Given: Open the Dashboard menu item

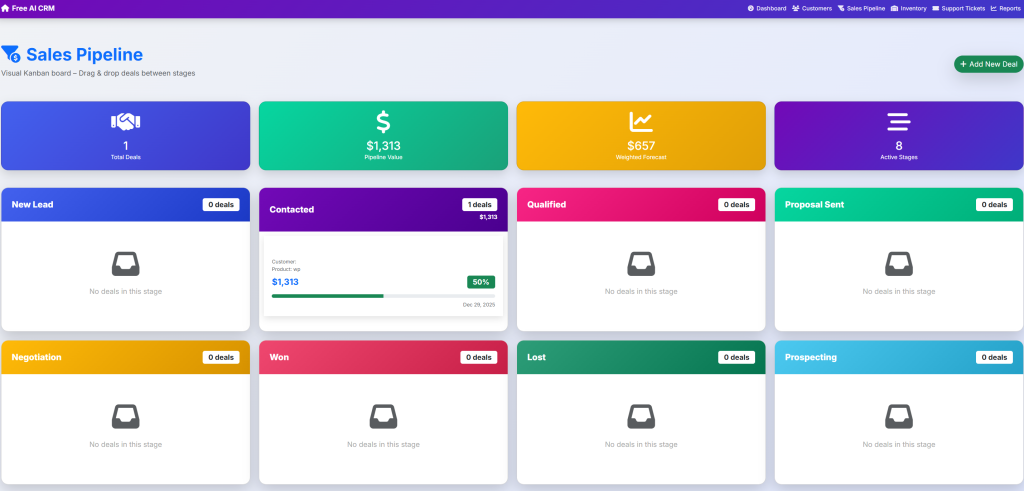Looking at the screenshot, I should tap(767, 8).
